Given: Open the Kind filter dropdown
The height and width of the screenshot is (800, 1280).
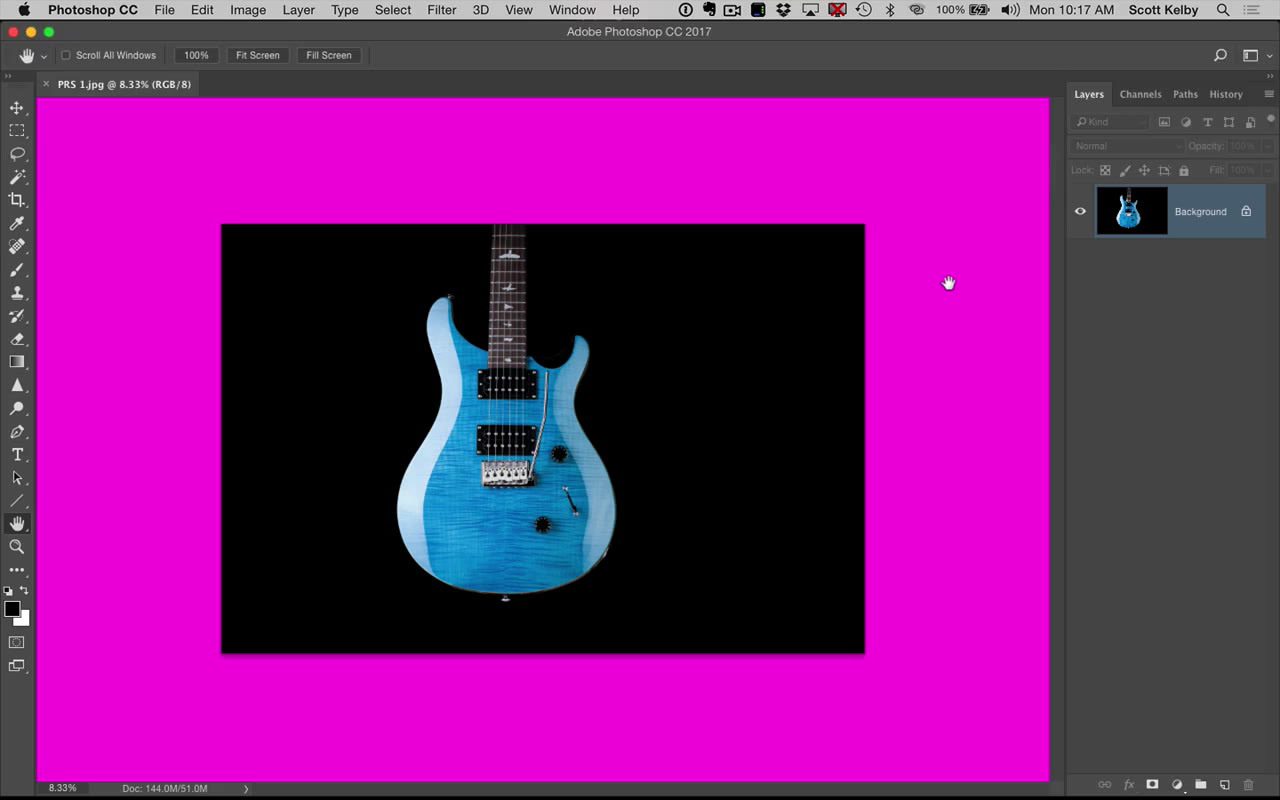Looking at the screenshot, I should (x=1108, y=121).
